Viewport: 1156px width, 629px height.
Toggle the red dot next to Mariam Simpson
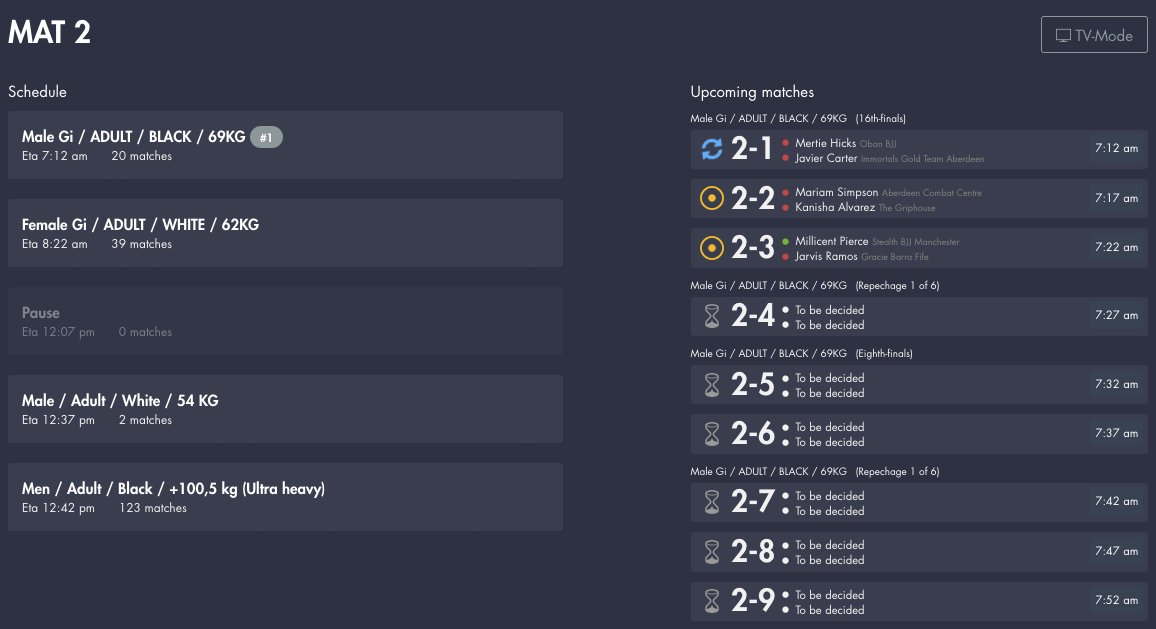[x=786, y=192]
